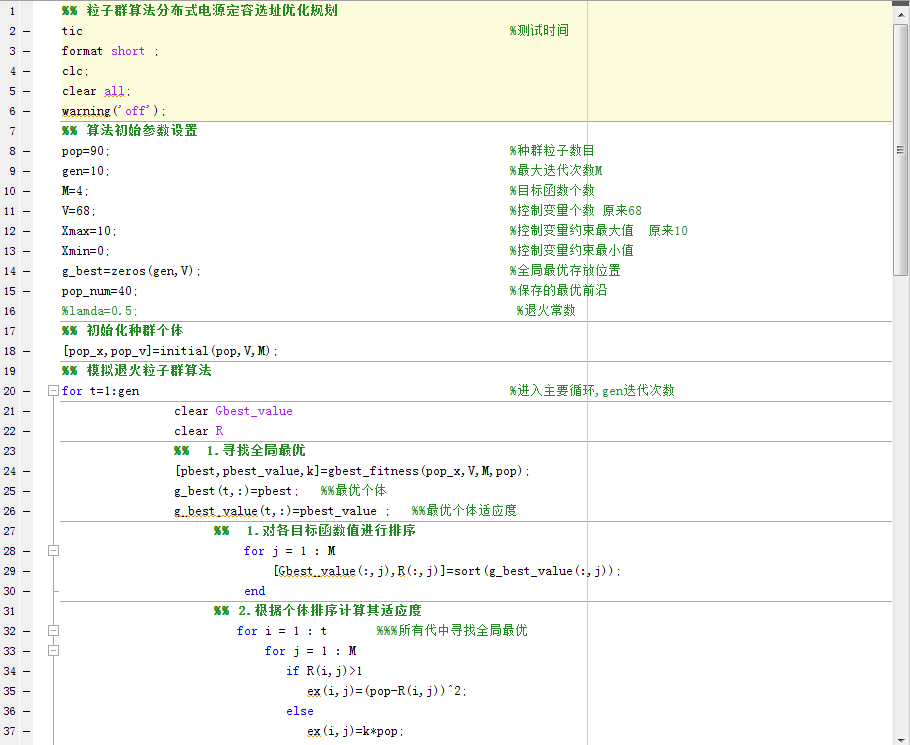Click section header '%% 1.寻找全局最优'

[240, 450]
